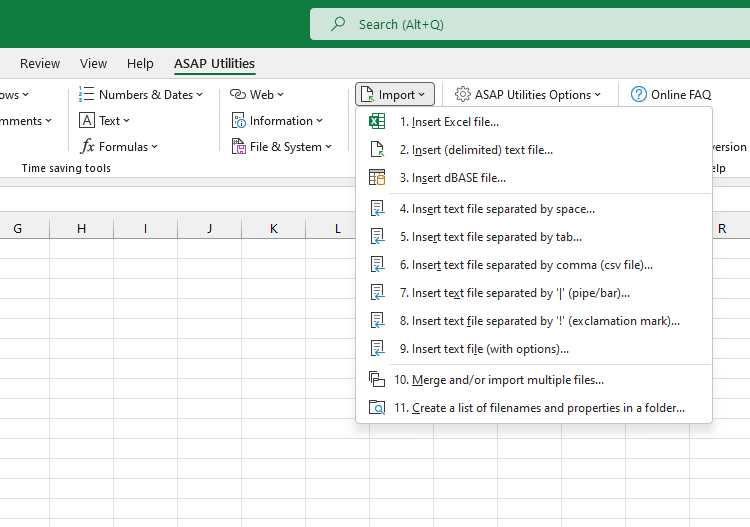Click the Text tool letter A icon
Screen dimensions: 750x527
[x=87, y=121]
